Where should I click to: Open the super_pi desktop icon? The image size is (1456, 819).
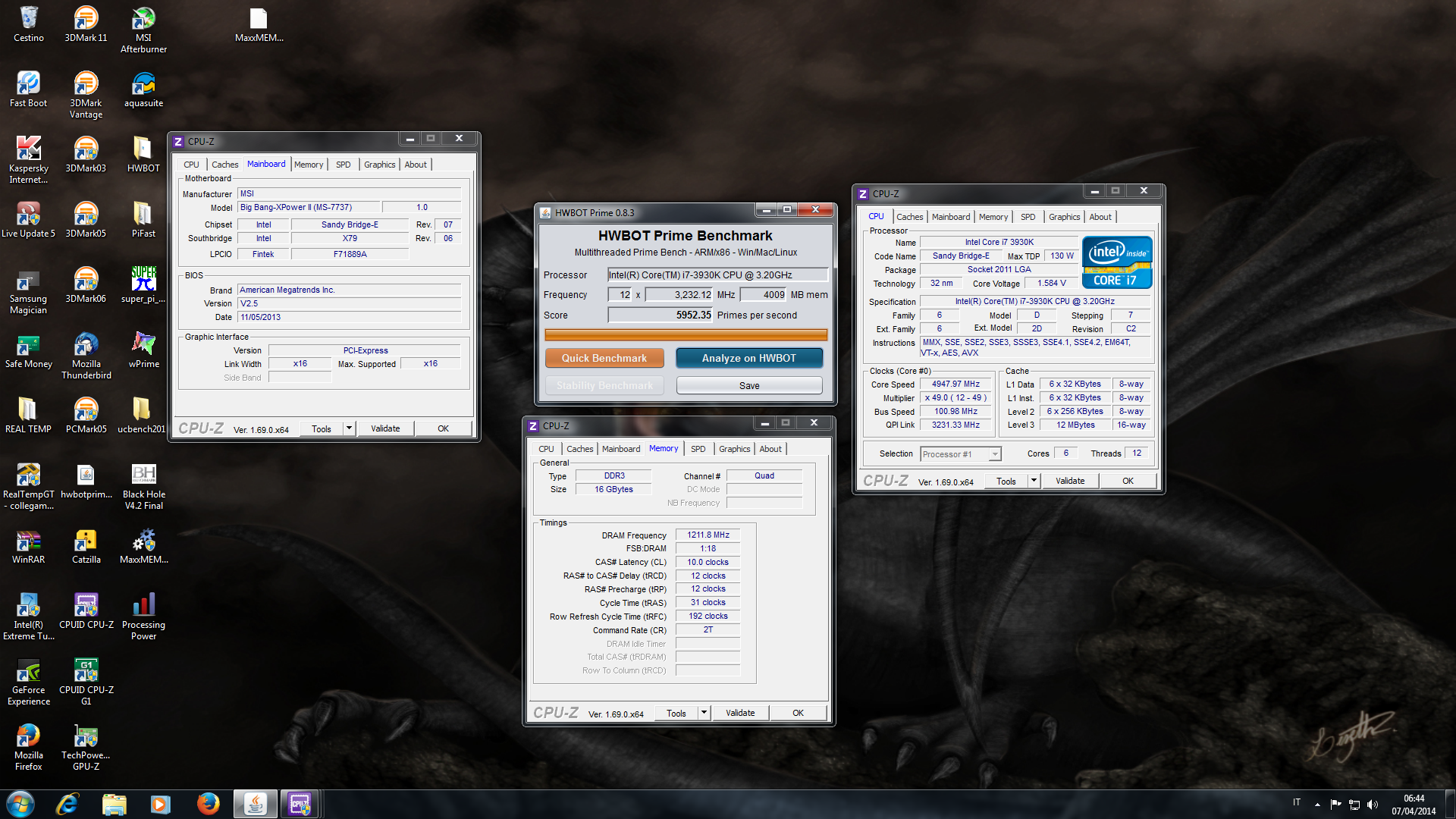click(x=143, y=284)
